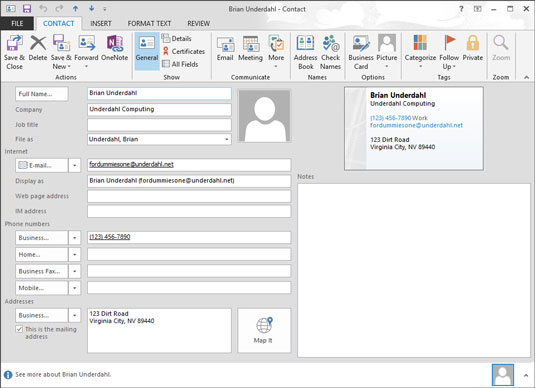The image size is (535, 388).
Task: Click the Save & Close icon
Action: pos(14,52)
